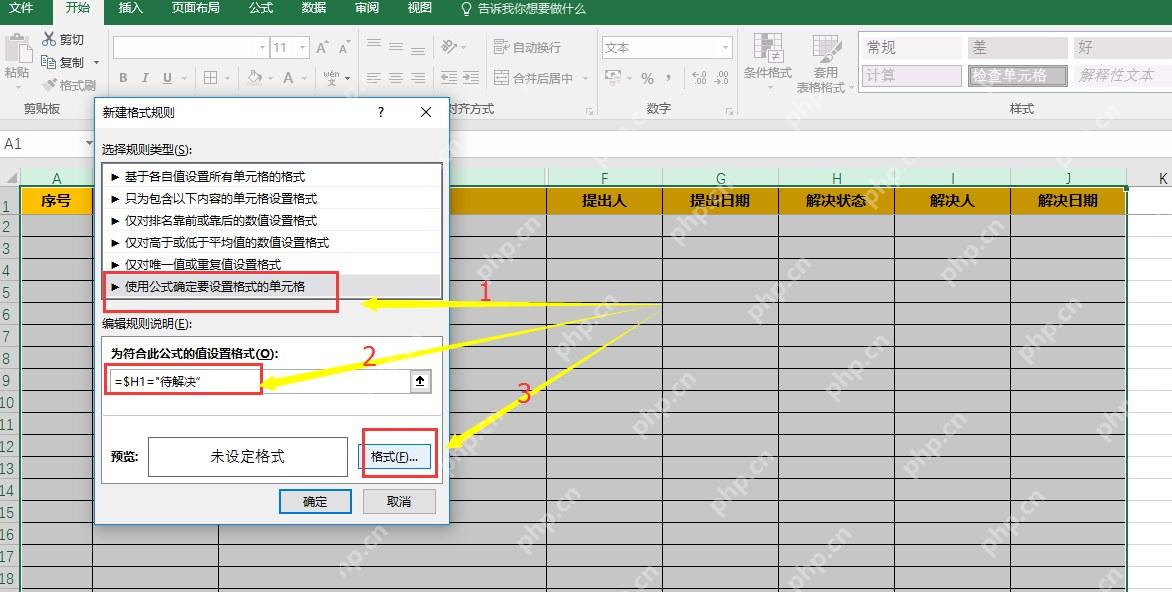Screen dimensions: 1172x592
Task: Click the Fill Color paint bucket icon
Action: [255, 78]
